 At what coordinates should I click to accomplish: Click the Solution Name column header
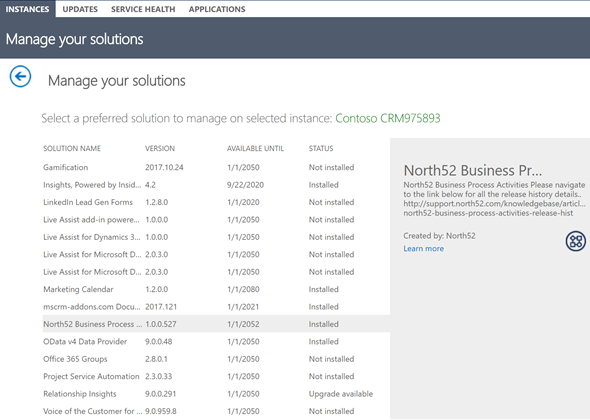[72, 148]
